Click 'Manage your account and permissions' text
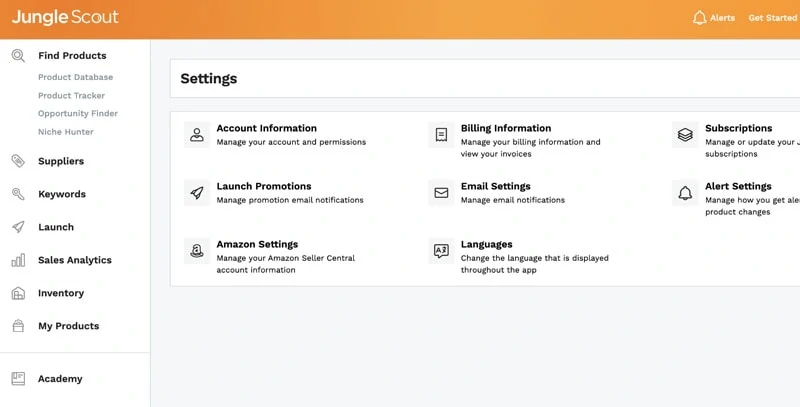This screenshot has width=800, height=407. click(x=291, y=142)
